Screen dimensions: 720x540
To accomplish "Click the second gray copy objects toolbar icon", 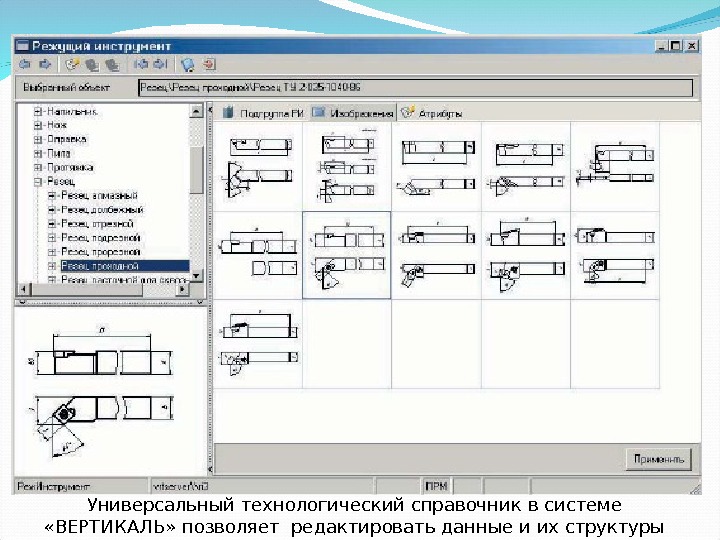I will 112,65.
